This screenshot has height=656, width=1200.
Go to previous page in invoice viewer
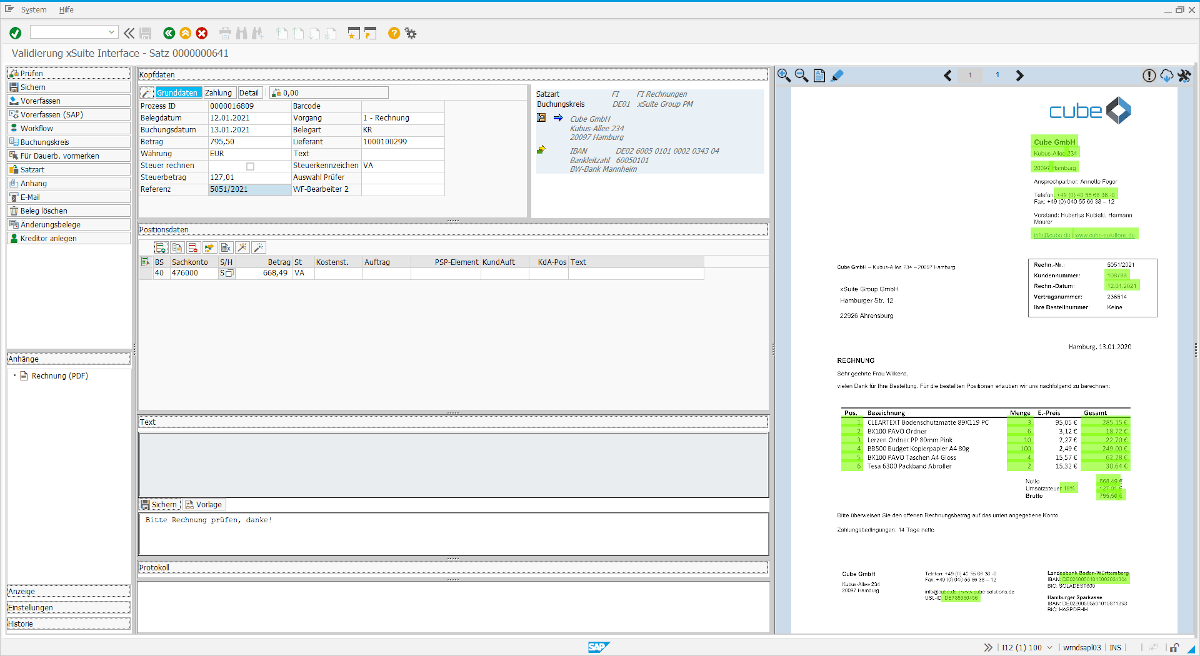[948, 75]
